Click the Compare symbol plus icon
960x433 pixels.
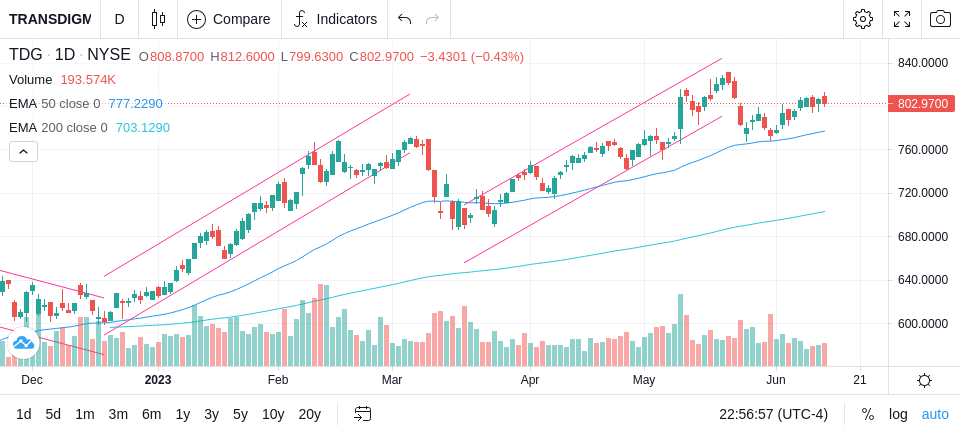tap(196, 19)
